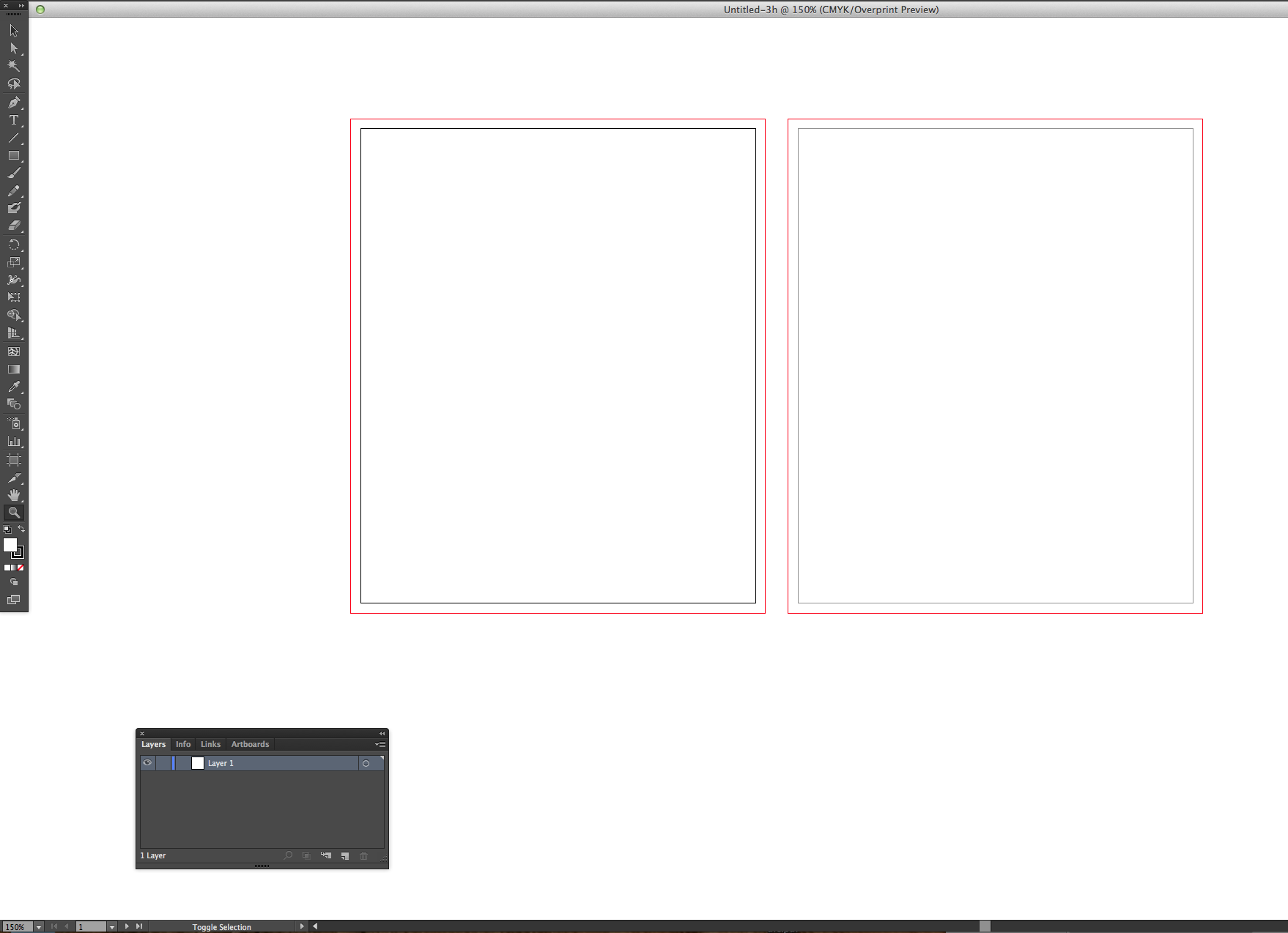The image size is (1288, 933).
Task: Apply Gradient mode button in toolbar
Action: [x=14, y=568]
